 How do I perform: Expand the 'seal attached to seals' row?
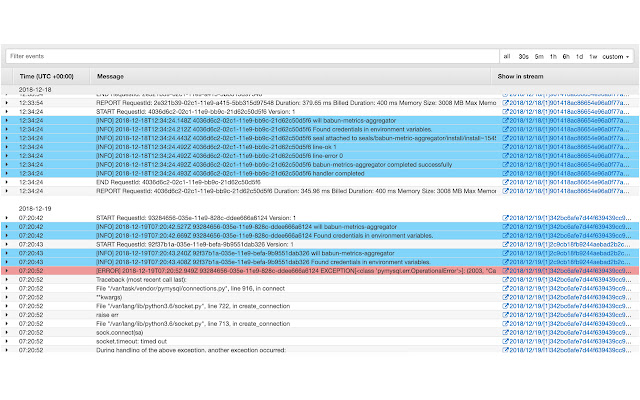point(7,138)
